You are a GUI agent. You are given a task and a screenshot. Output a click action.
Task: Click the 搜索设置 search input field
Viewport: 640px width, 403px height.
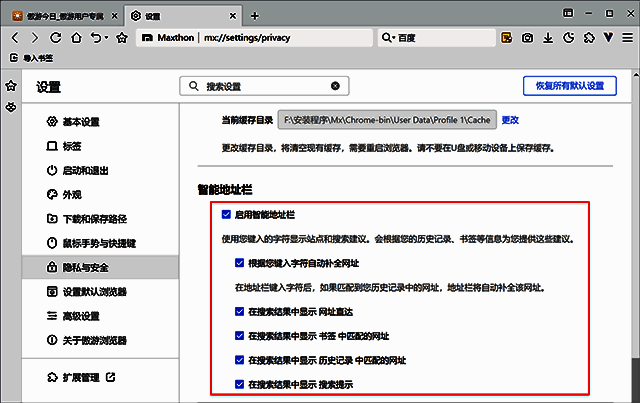(x=260, y=86)
